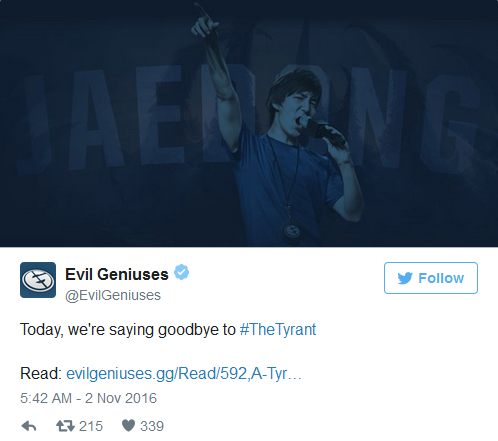Open the #TheTyrant hashtag
Screen dimensions: 498x441
point(278,330)
